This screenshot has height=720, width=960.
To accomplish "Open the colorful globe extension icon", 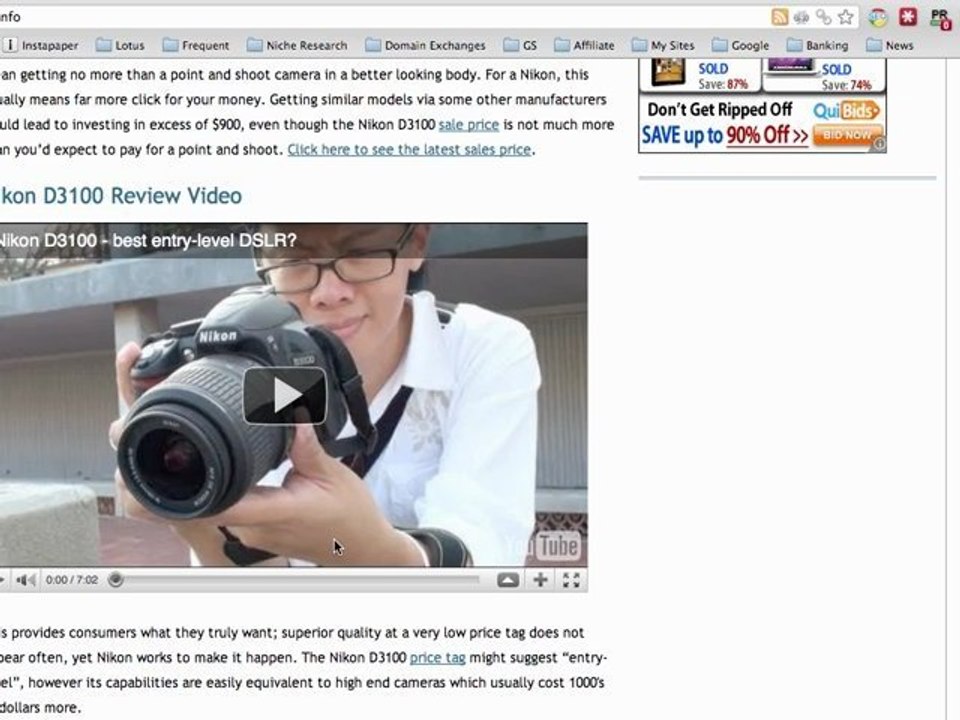I will [x=877, y=17].
